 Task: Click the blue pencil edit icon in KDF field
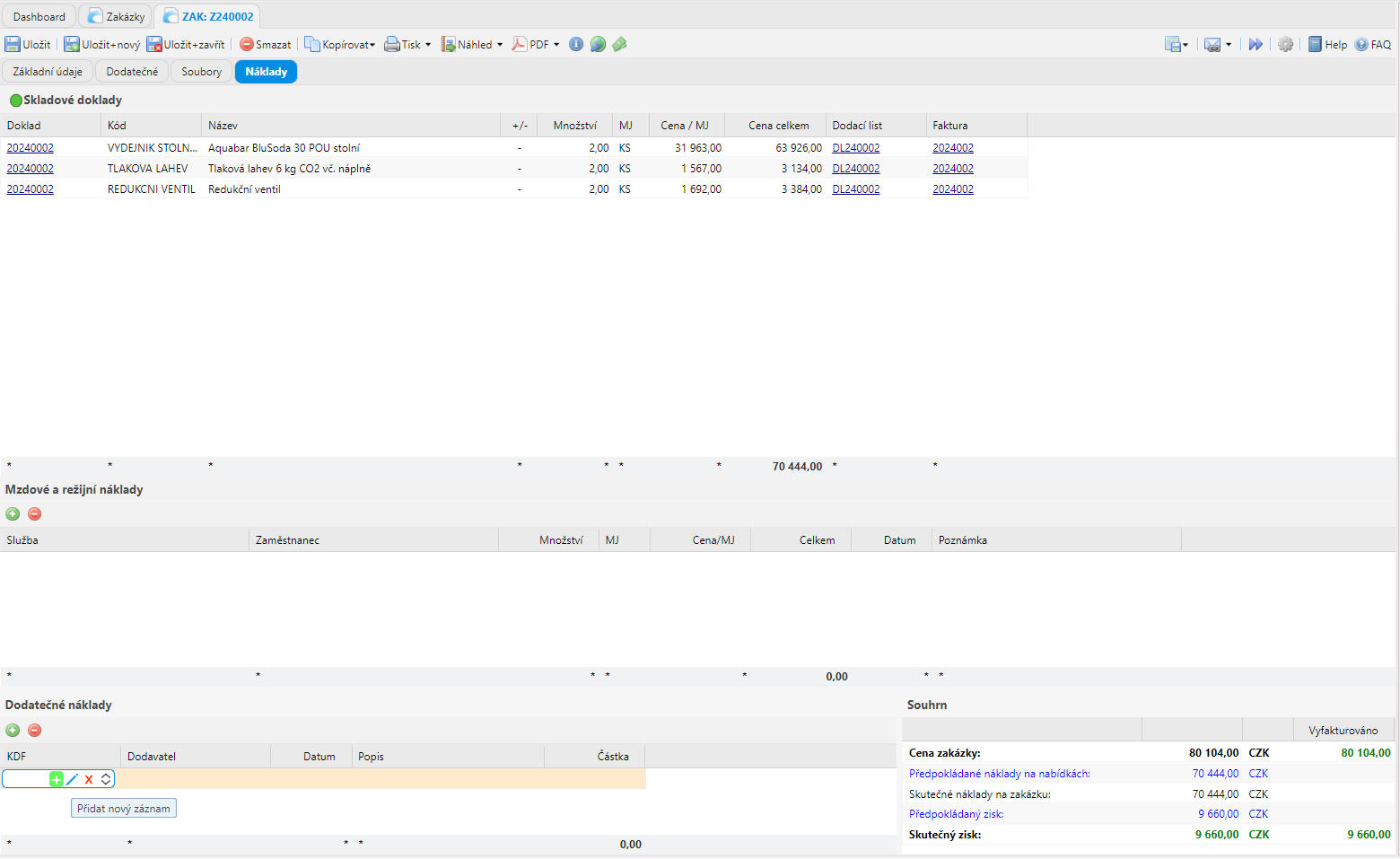click(73, 779)
